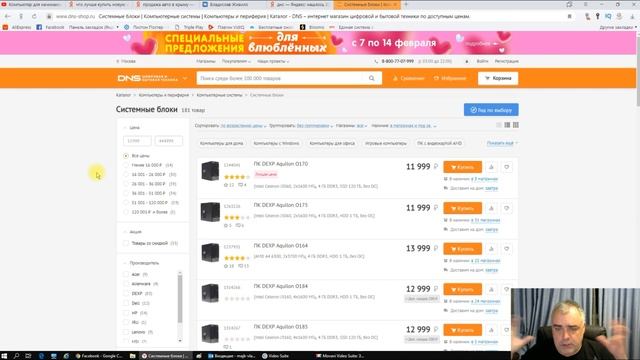Check the Alienware manufacturer box
The image size is (640, 360).
tap(126, 284)
